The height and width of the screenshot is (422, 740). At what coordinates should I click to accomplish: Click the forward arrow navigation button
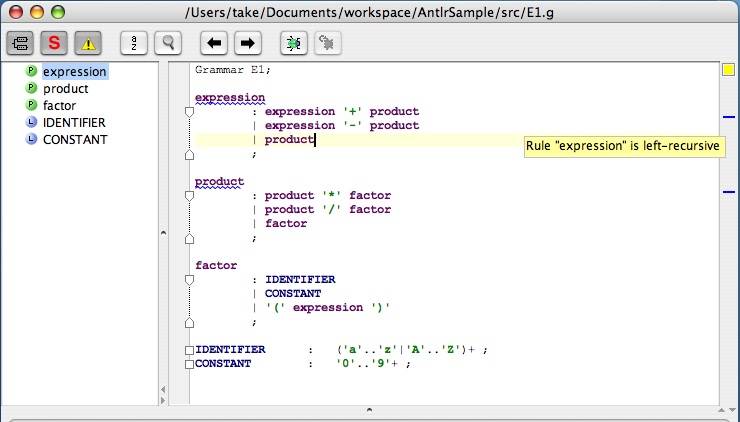(248, 43)
